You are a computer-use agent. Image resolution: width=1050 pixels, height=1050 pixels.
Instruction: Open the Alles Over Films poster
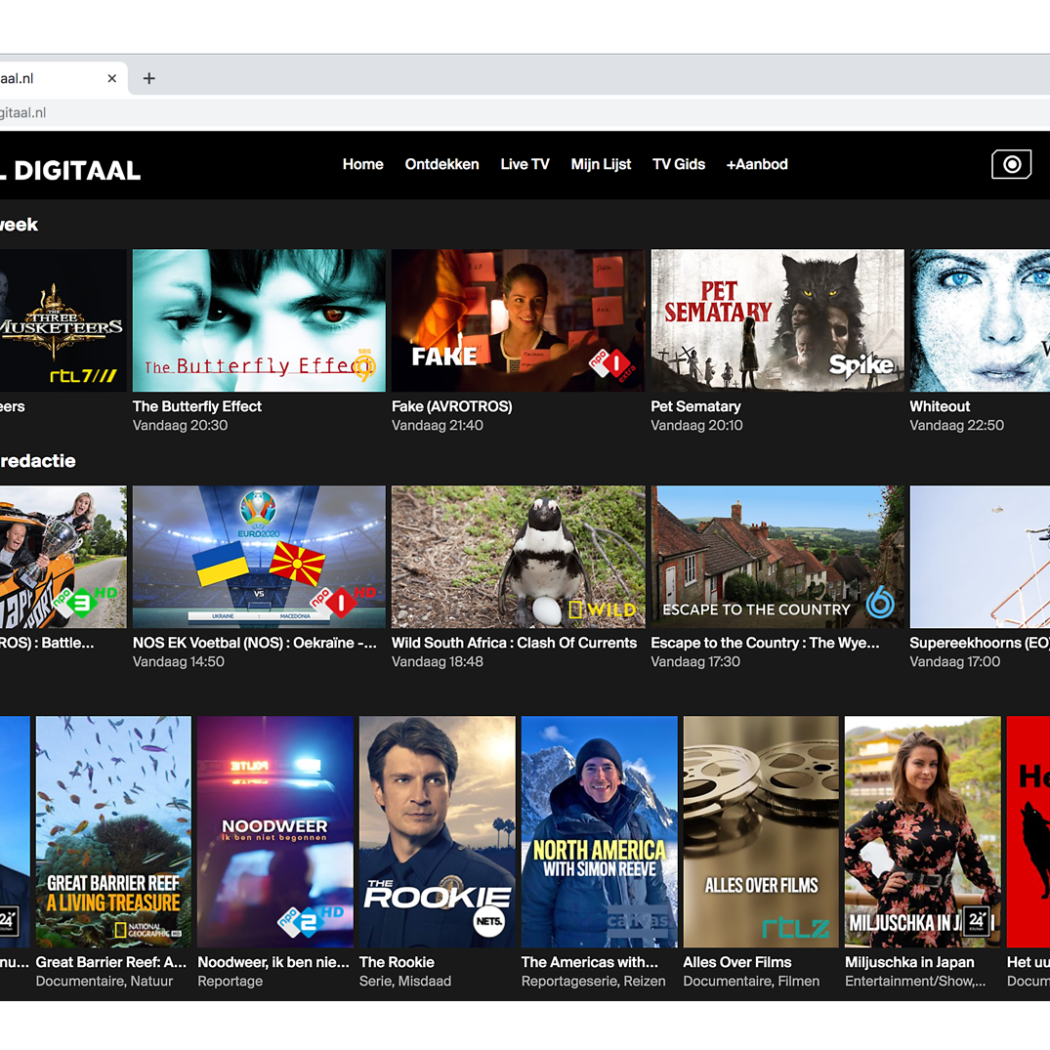click(761, 832)
